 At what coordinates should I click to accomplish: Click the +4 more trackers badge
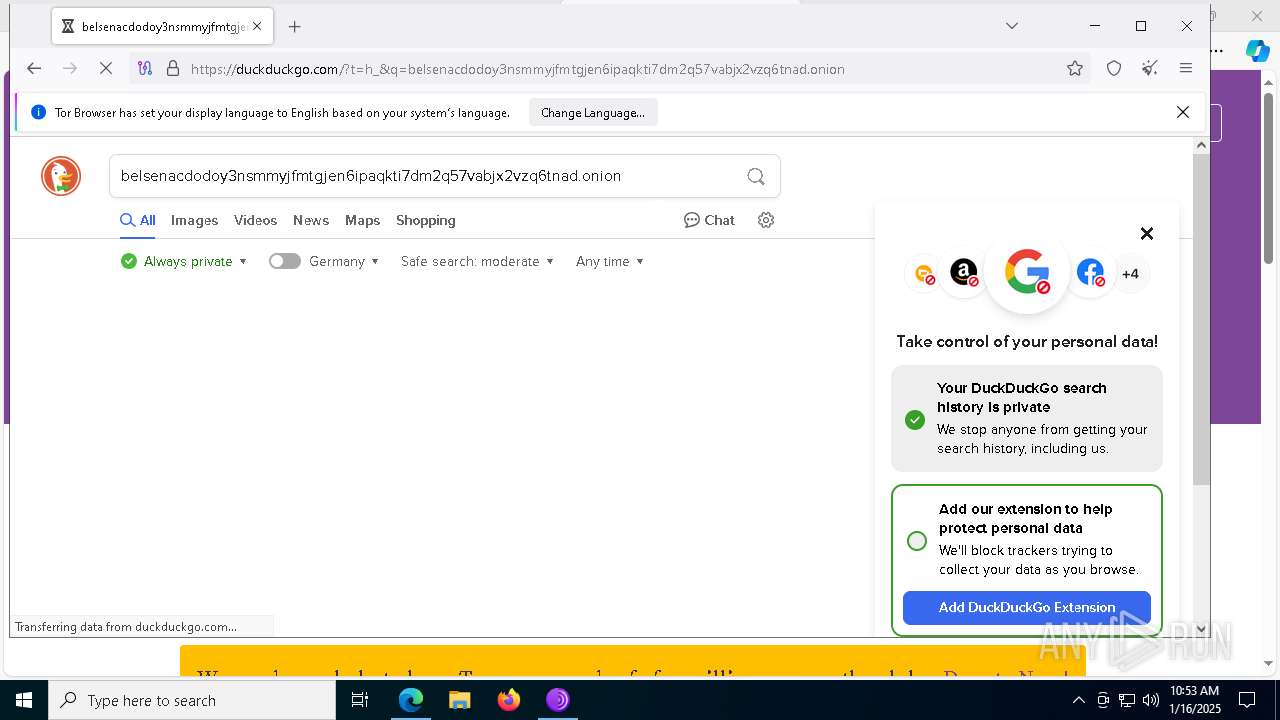(x=1130, y=274)
